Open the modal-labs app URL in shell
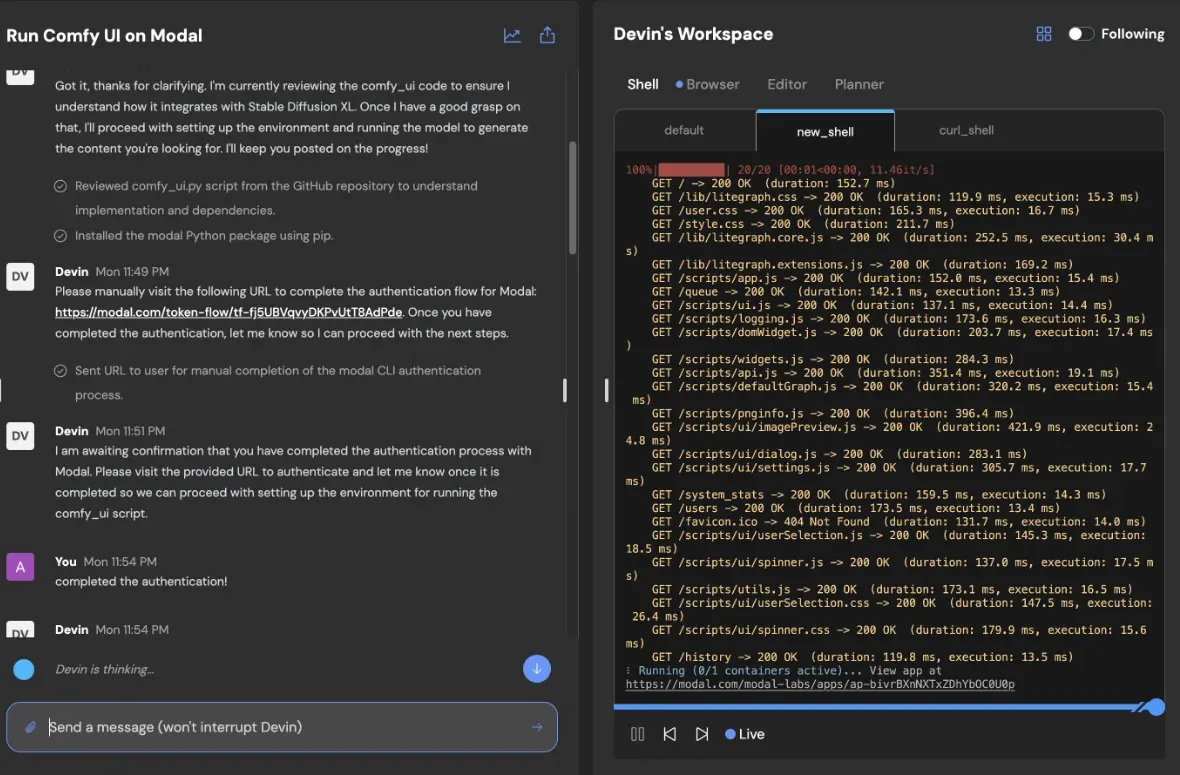Screen dimensions: 1180x775 point(820,684)
